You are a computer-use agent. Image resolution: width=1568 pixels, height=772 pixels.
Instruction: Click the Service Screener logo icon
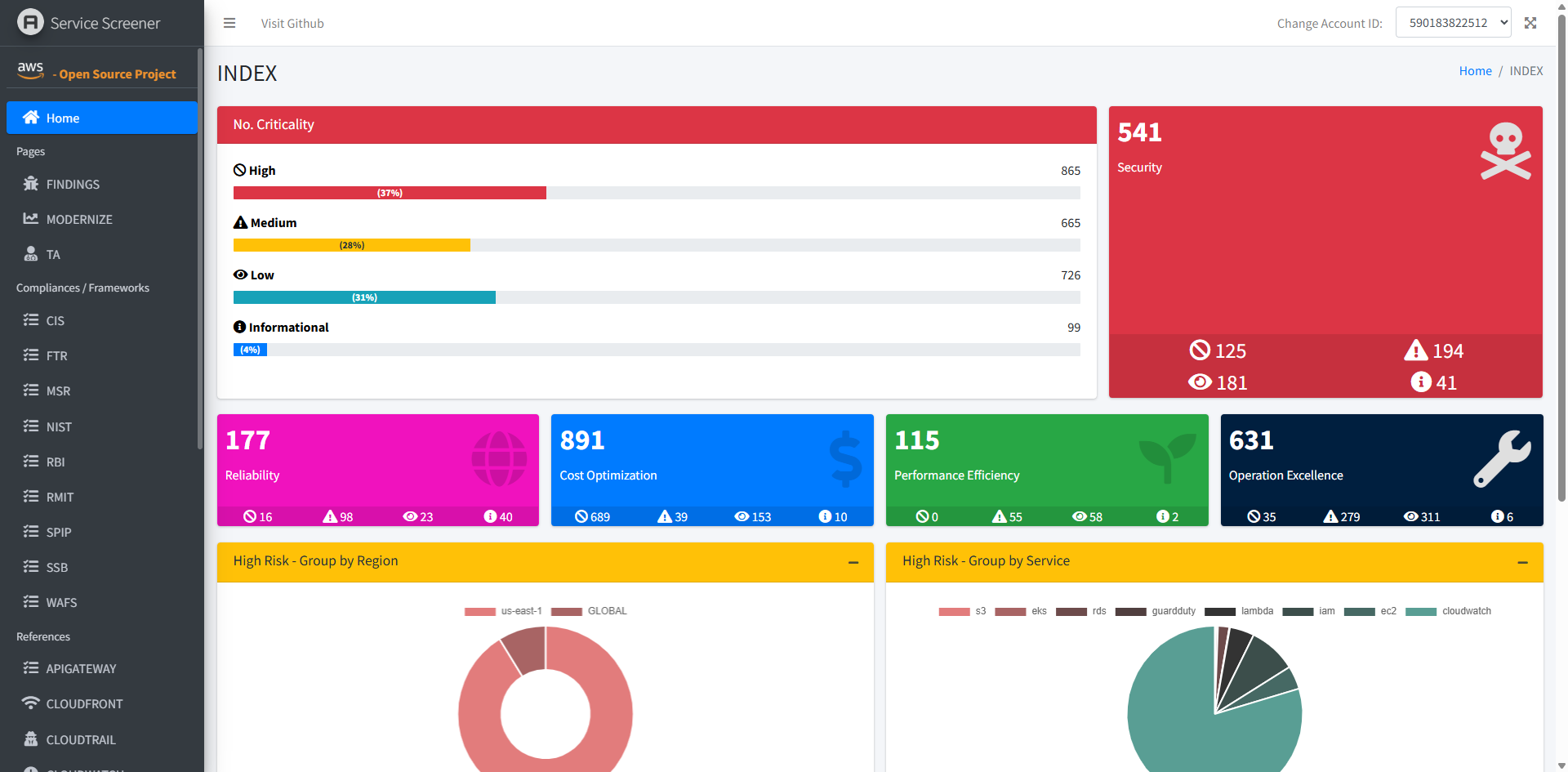(30, 22)
